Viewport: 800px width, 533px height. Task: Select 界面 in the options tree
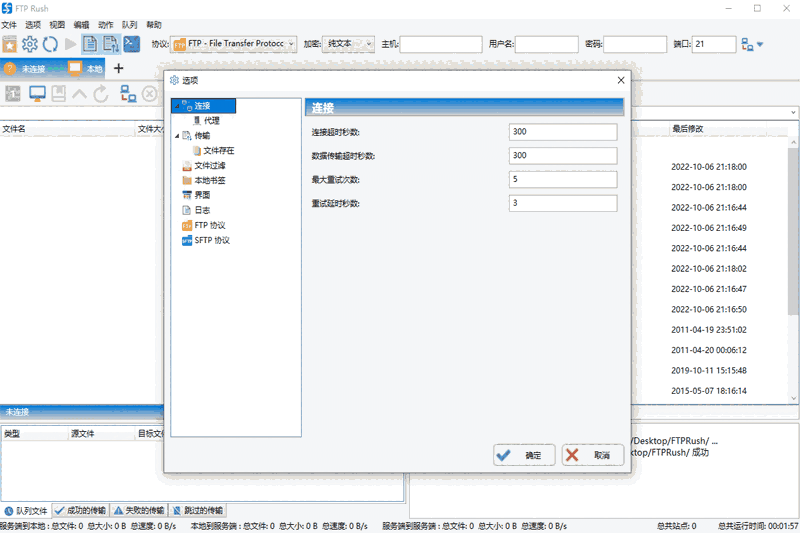tap(203, 195)
